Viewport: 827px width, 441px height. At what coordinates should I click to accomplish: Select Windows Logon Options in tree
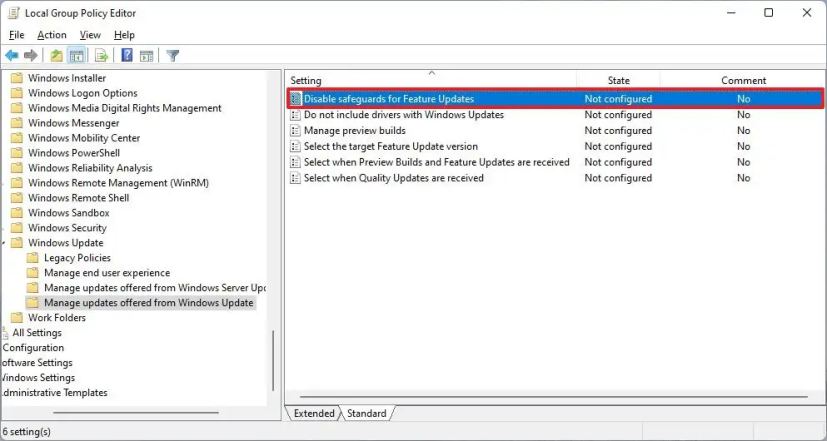(82, 93)
